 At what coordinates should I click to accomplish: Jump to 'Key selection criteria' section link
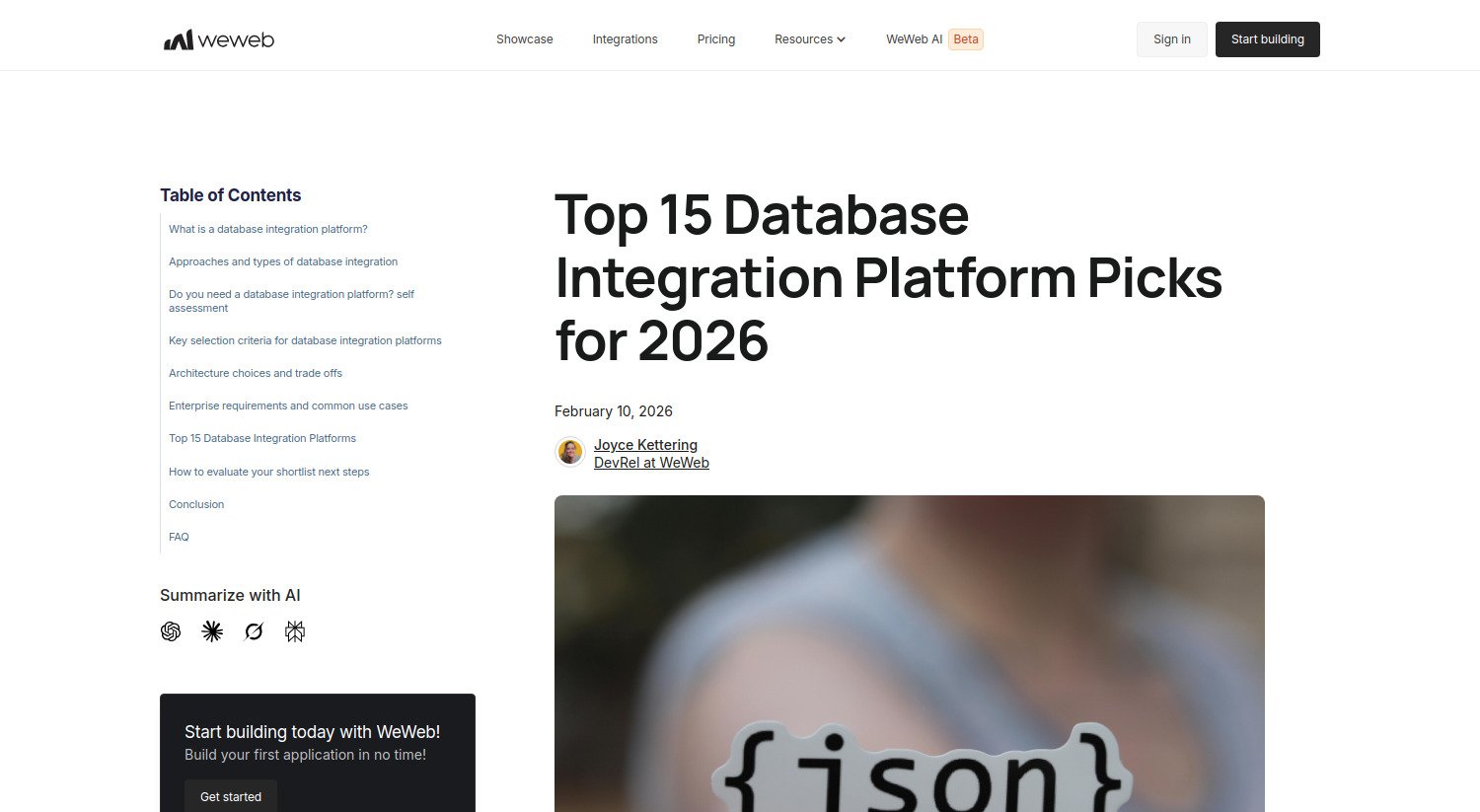tap(305, 340)
